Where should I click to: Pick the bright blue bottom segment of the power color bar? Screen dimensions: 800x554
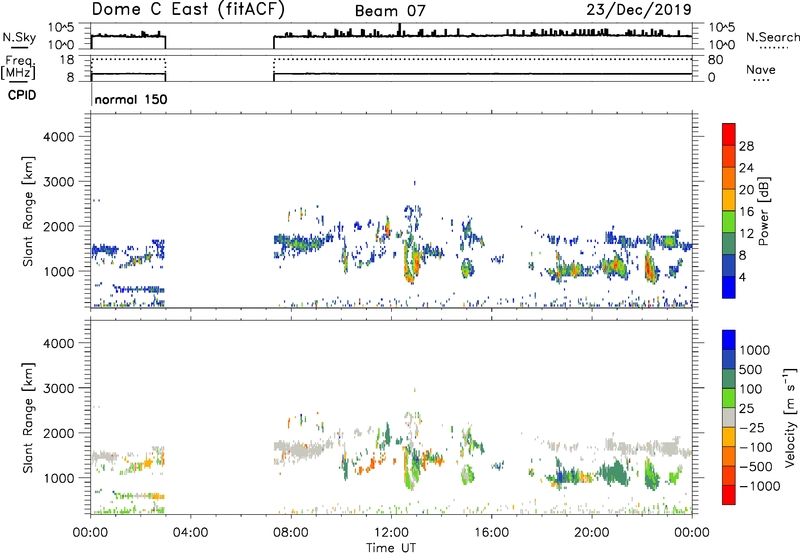click(x=729, y=287)
